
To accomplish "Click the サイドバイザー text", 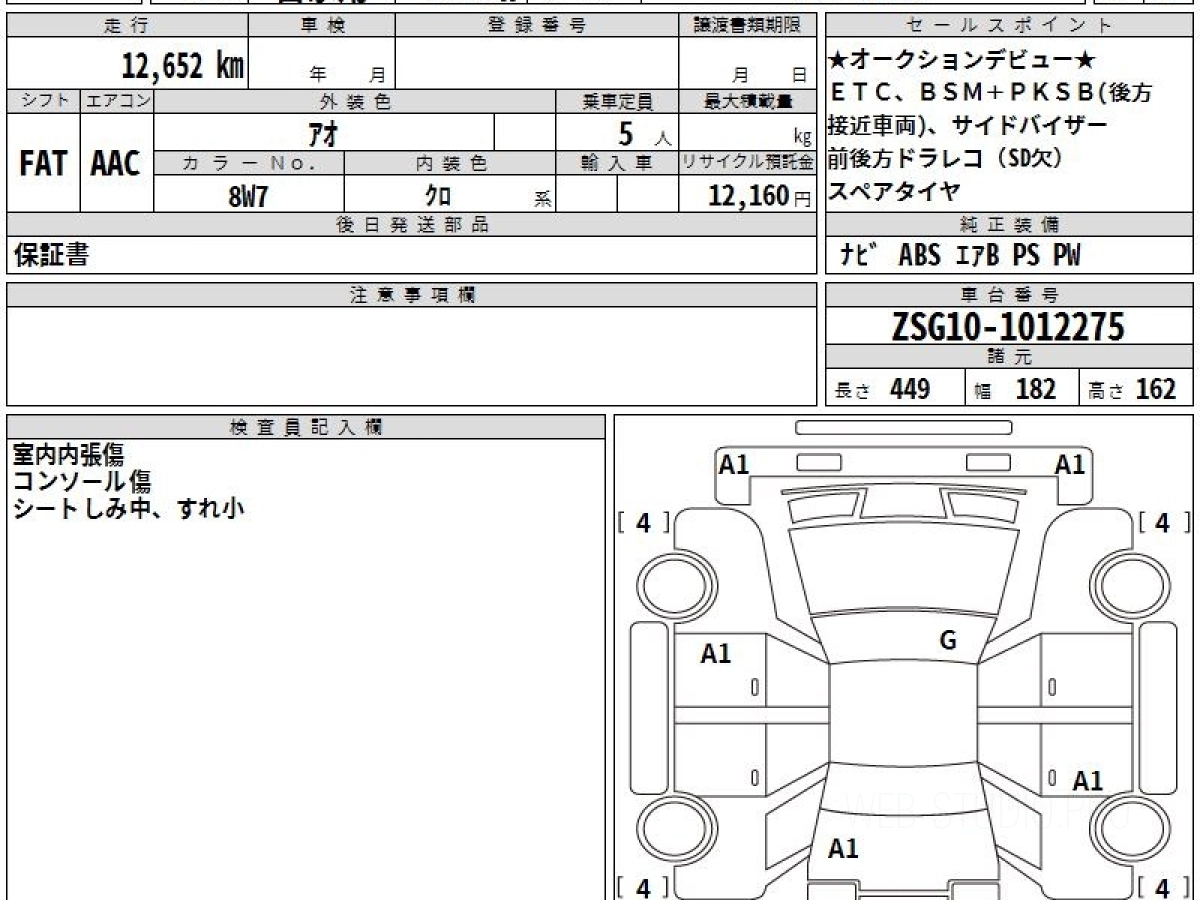I will click(1029, 126).
